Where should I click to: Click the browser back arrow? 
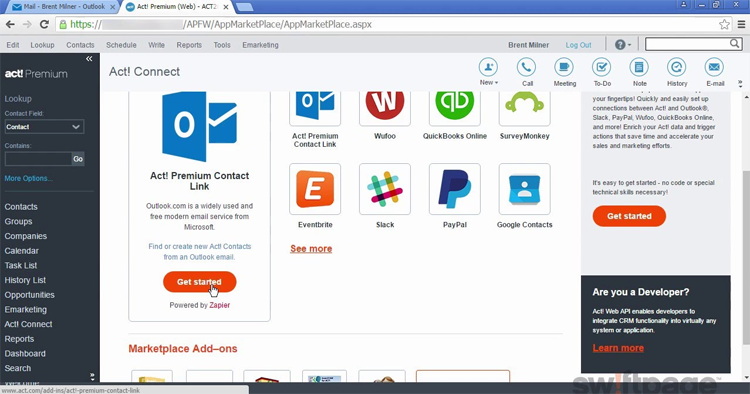point(10,24)
